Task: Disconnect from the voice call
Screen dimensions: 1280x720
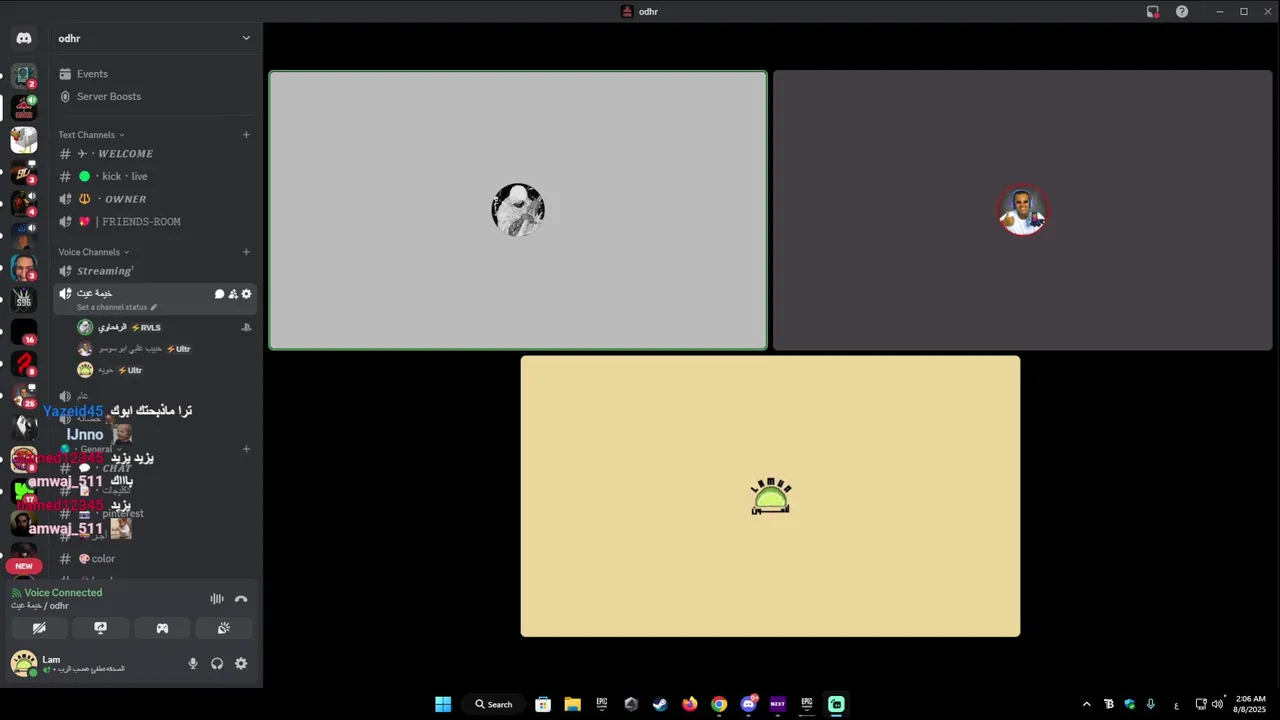Action: coord(241,599)
